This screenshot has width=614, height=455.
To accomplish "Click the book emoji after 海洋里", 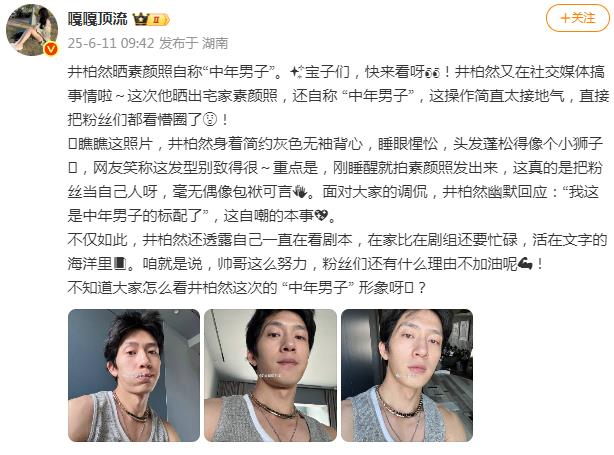I will point(119,264).
